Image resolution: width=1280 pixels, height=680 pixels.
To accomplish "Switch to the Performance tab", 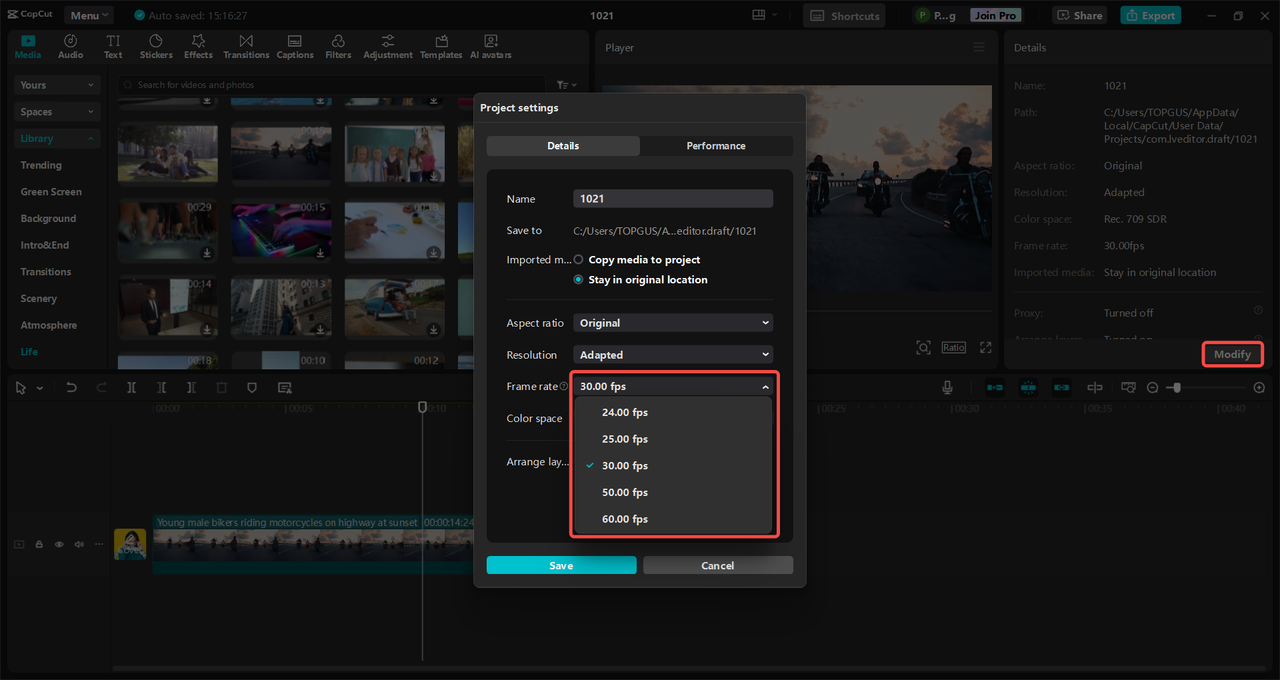I will [716, 146].
